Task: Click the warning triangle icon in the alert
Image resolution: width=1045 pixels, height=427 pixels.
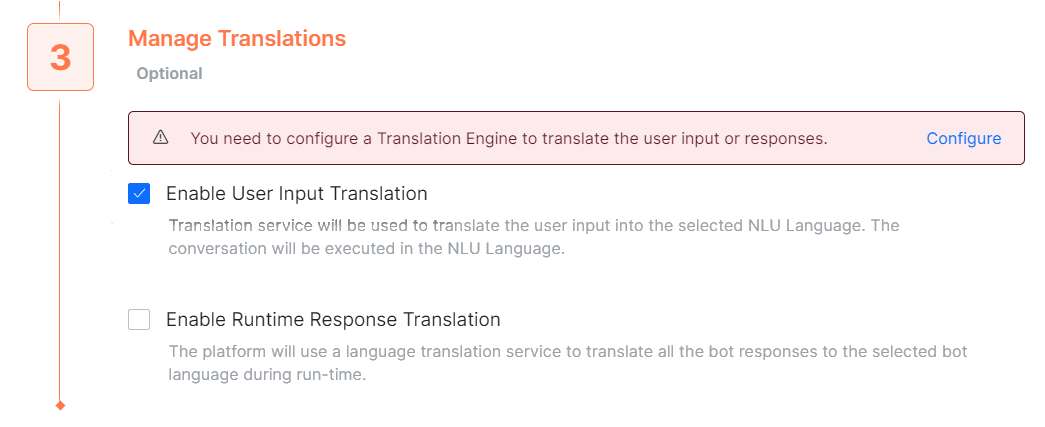Action: coord(160,138)
